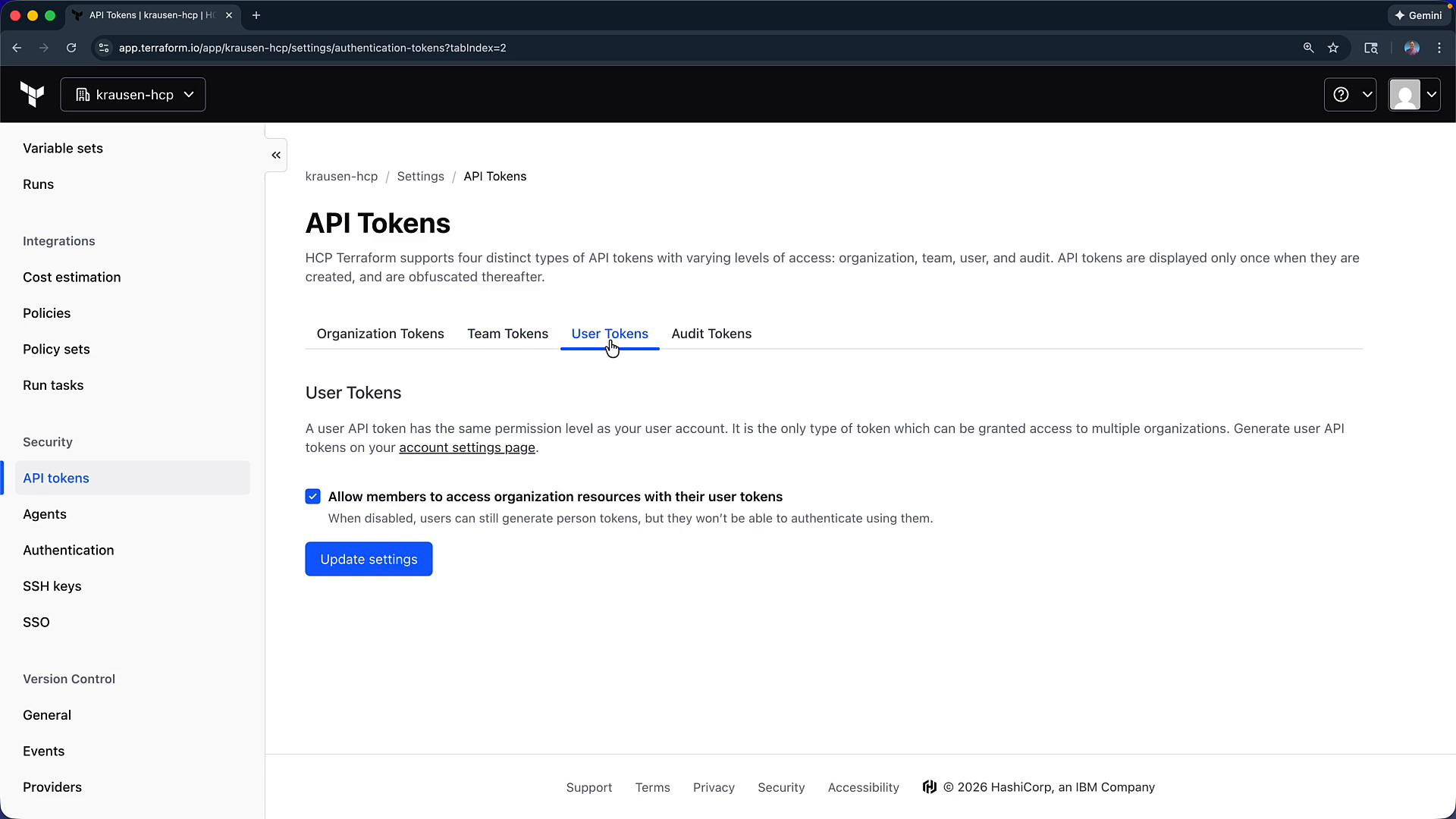1456x819 pixels.
Task: Open Agents in the sidebar
Action: coord(45,514)
